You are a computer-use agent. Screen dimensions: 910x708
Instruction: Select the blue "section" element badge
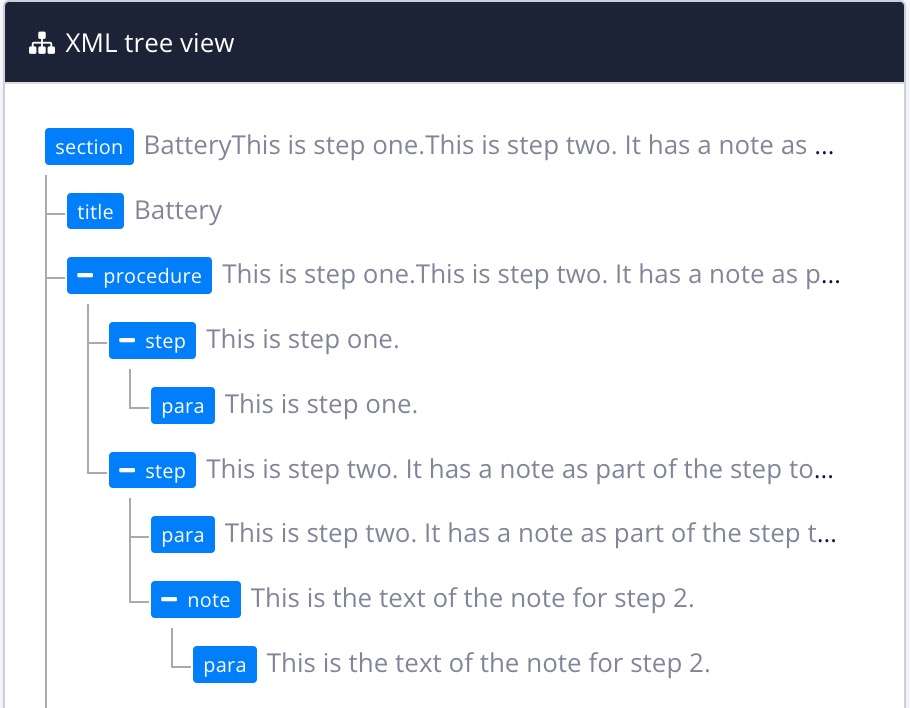(89, 146)
